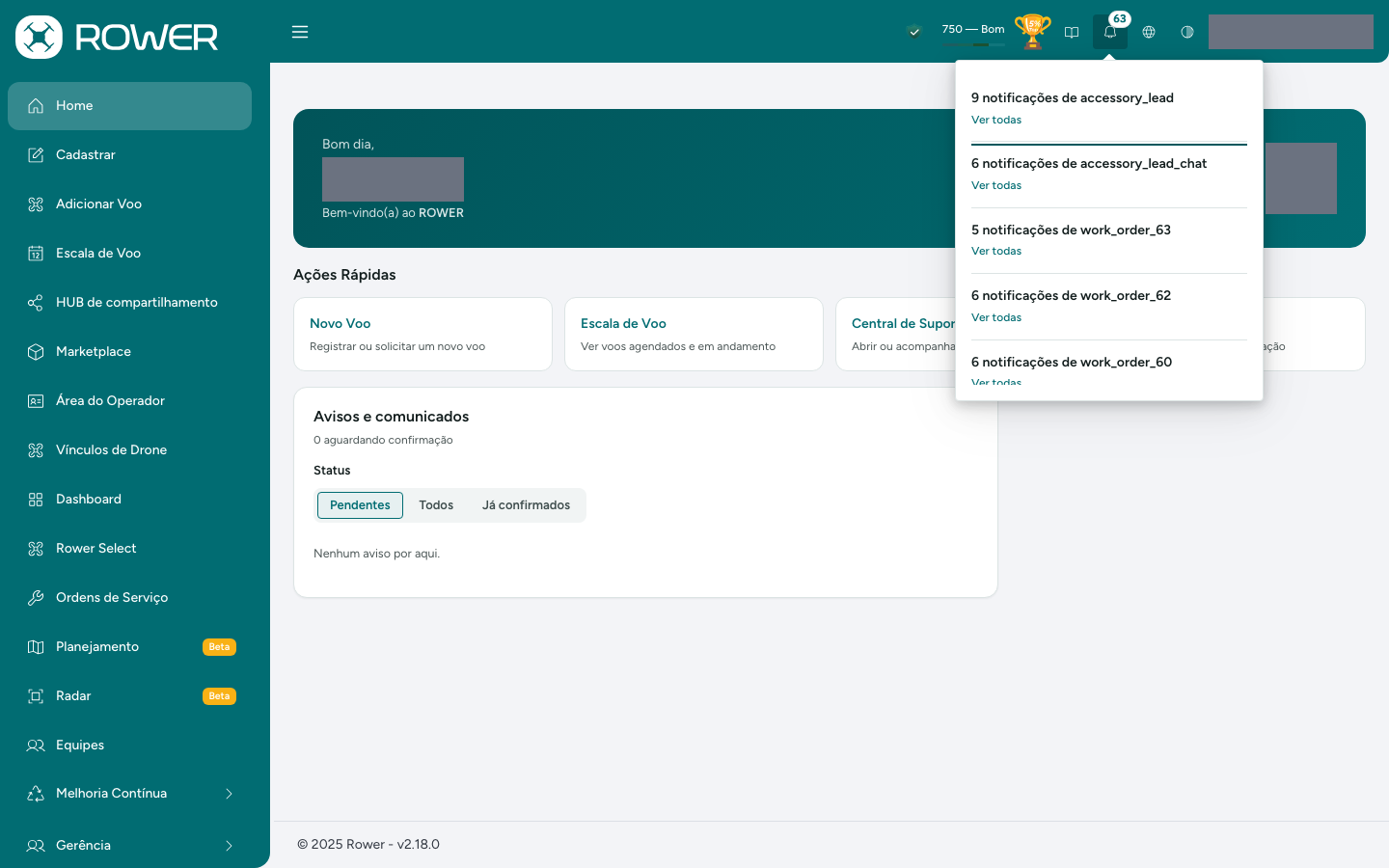Go to Área do Operador

pyautogui.click(x=129, y=401)
